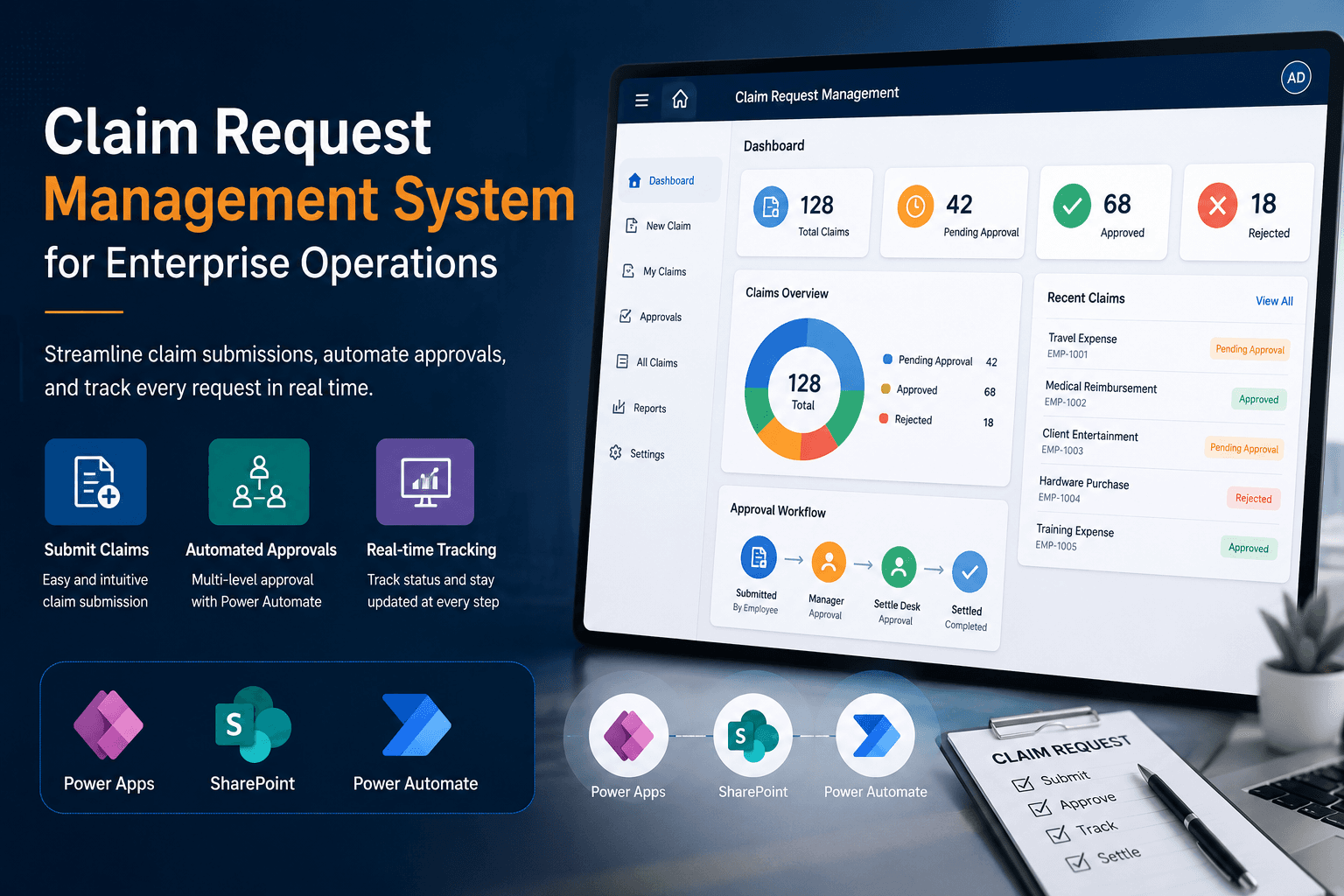
Task: Click the Manager Approval step icon
Action: point(829,562)
